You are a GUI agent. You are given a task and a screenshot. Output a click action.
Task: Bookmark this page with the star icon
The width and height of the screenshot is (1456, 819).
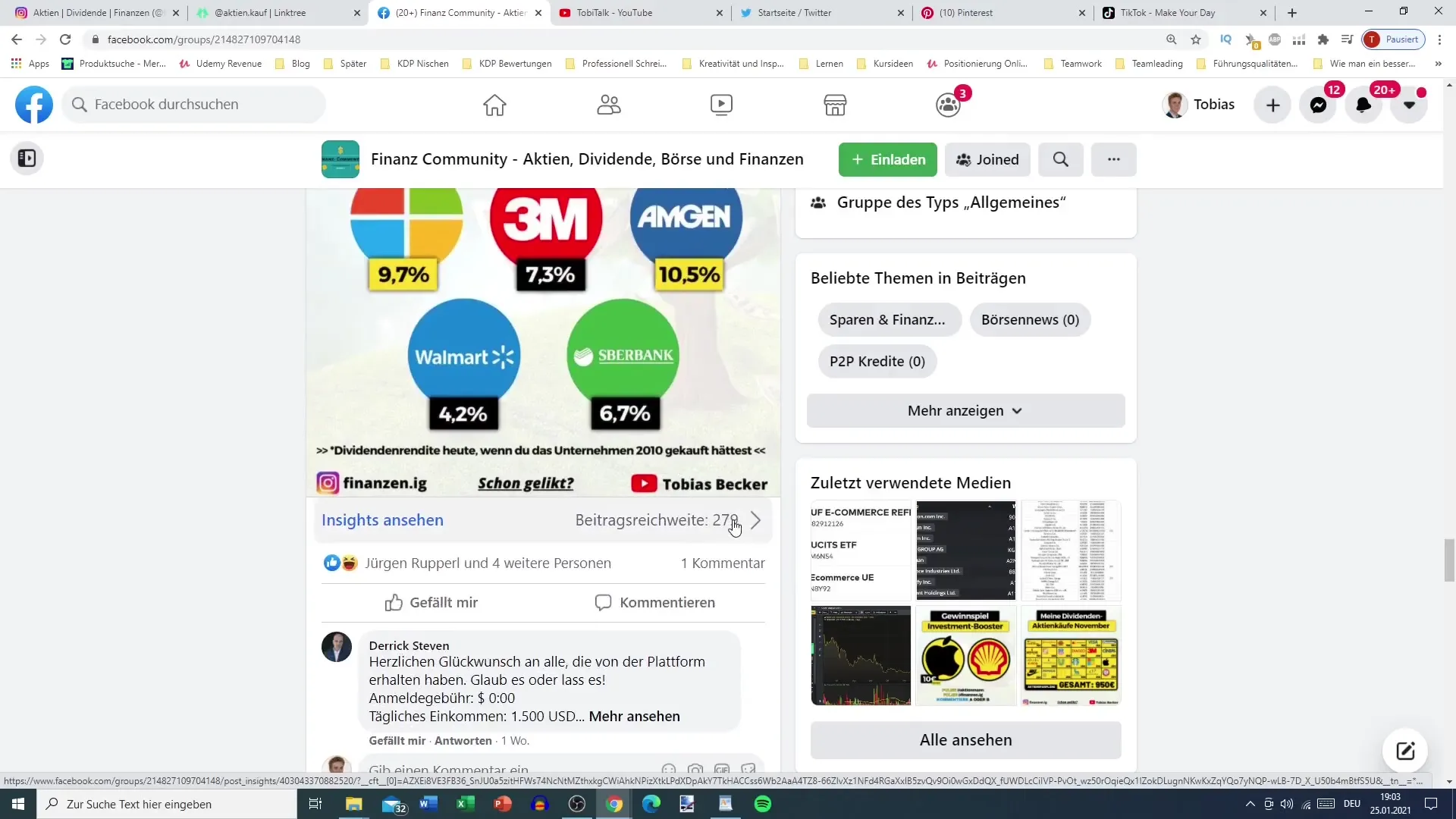point(1196,39)
